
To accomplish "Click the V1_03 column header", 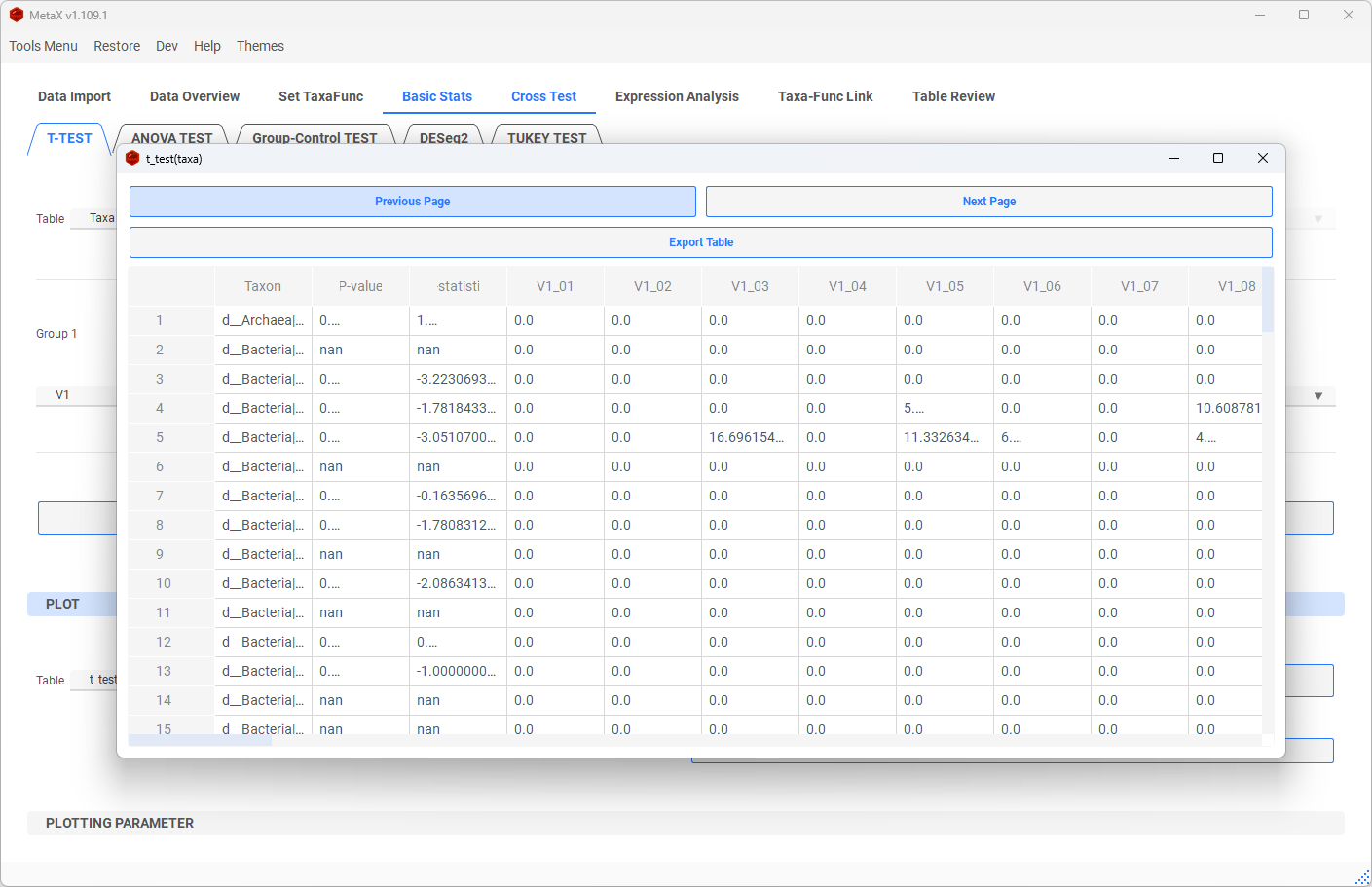I will pyautogui.click(x=750, y=286).
